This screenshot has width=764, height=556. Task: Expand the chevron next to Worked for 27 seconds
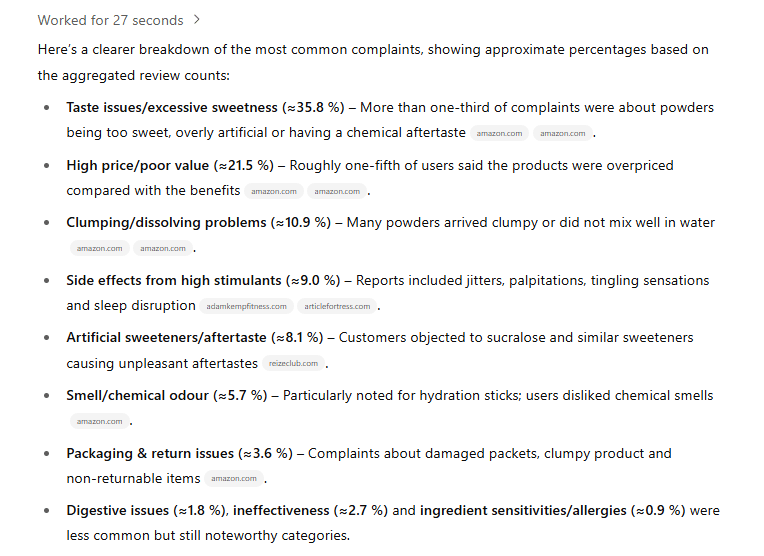pyautogui.click(x=196, y=20)
